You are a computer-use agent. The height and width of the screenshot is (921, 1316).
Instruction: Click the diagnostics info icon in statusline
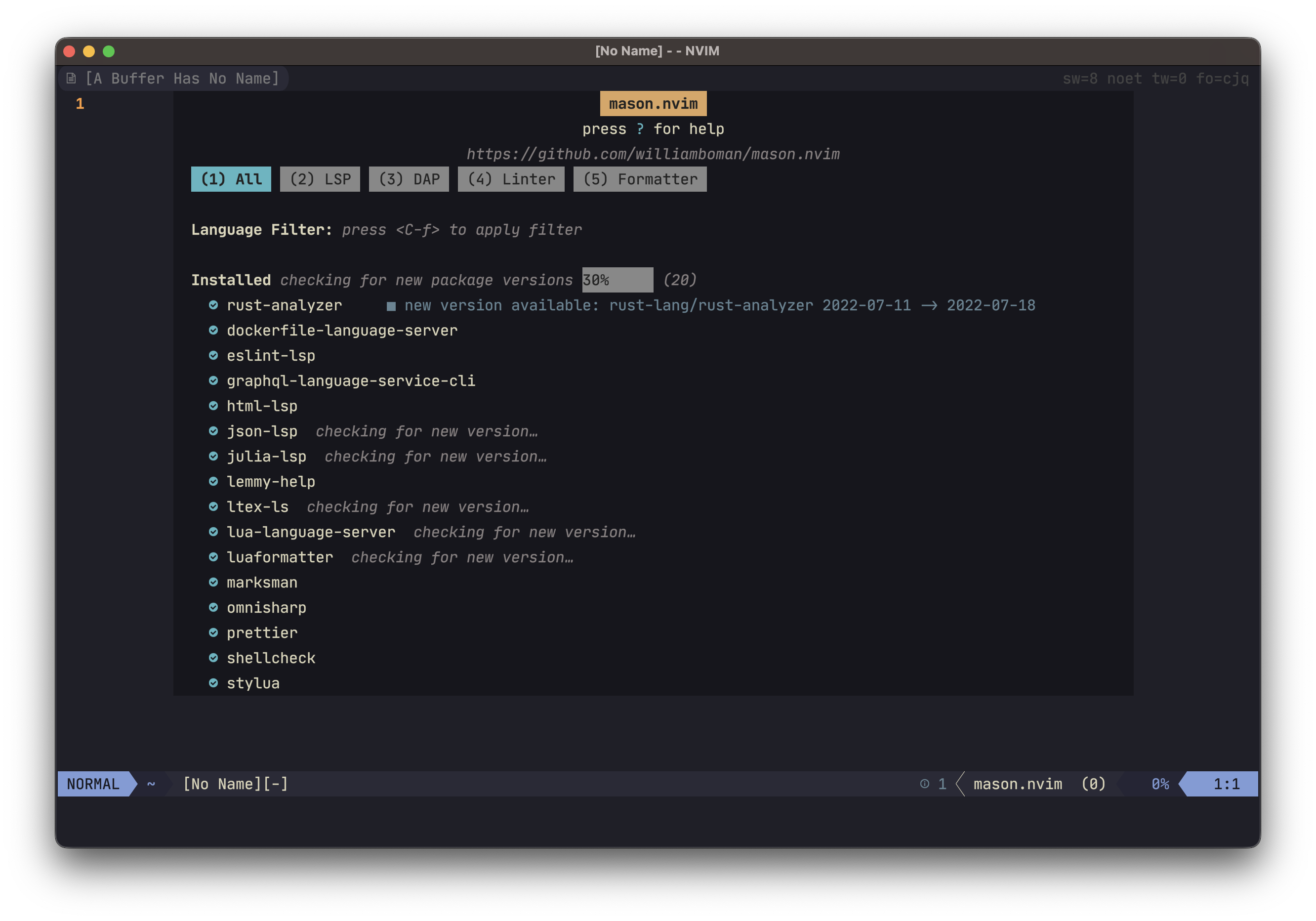point(925,784)
